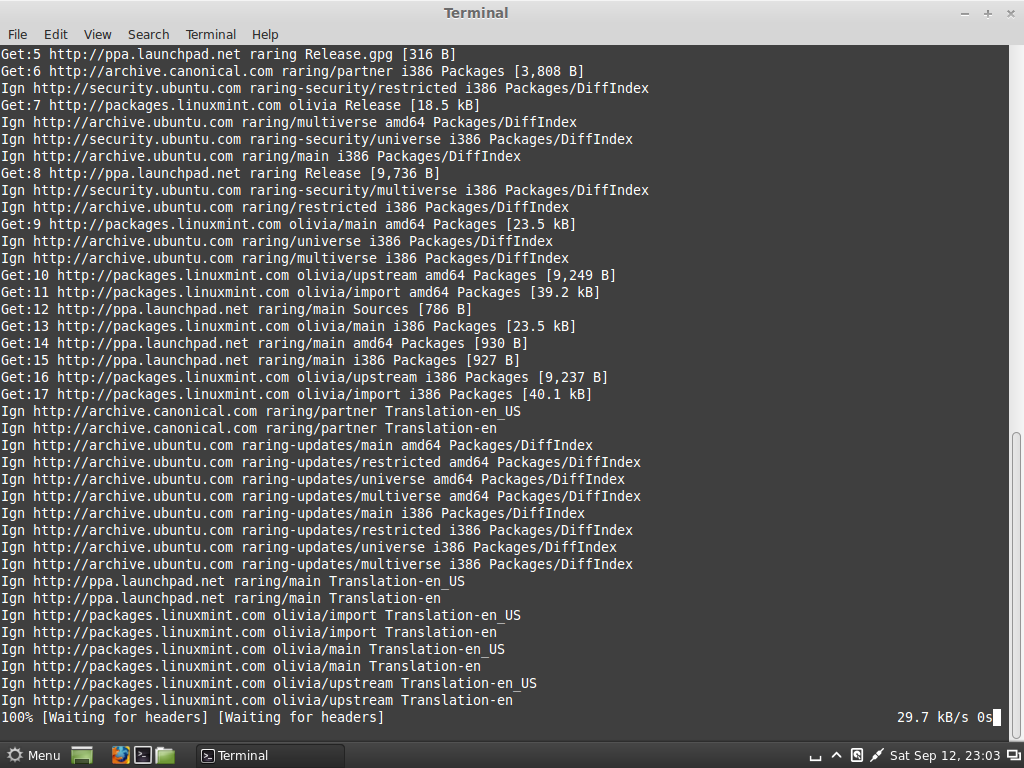Viewport: 1024px width, 768px height.
Task: Open the Search menu
Action: point(148,35)
